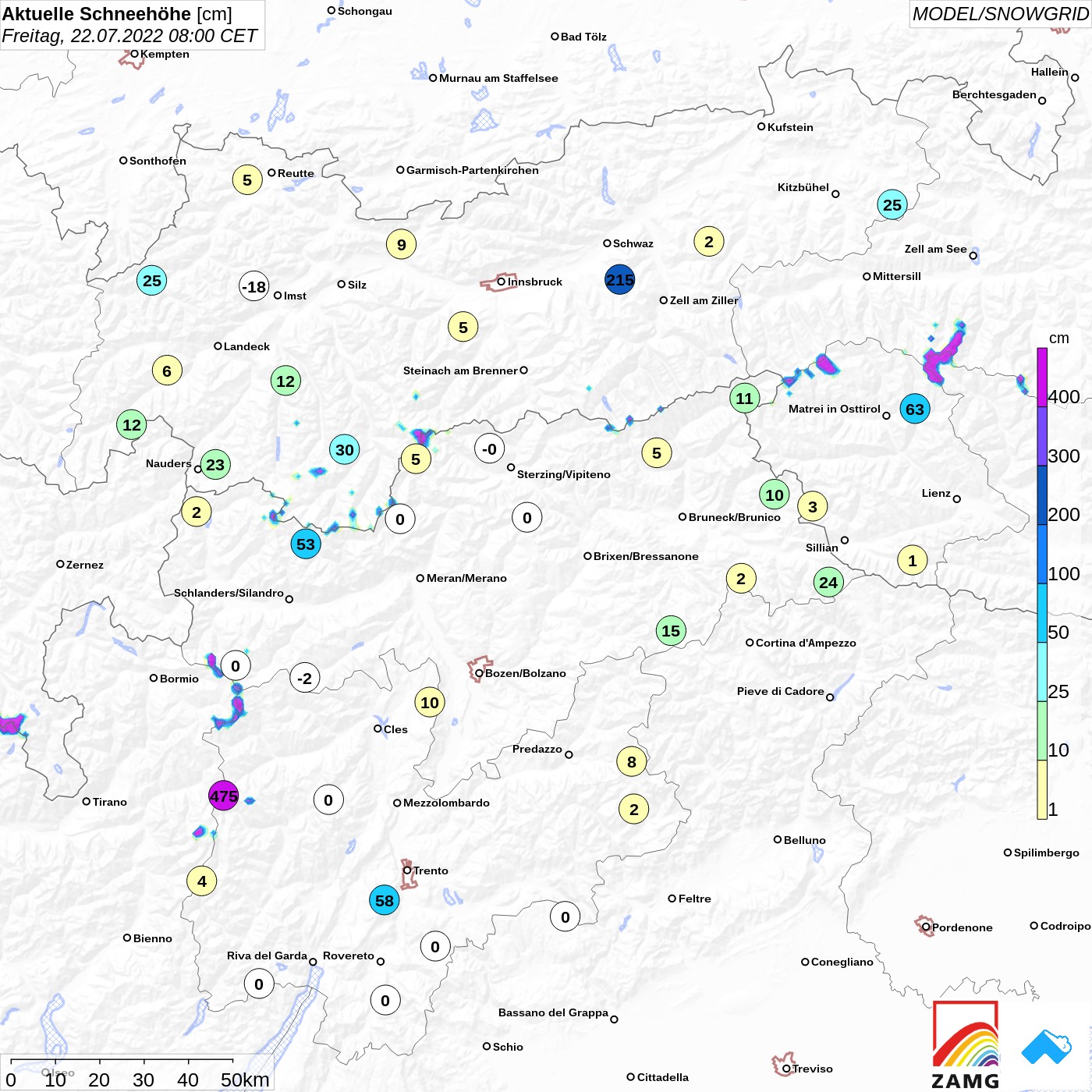Select the 1 marker south of Lienz

point(913,560)
